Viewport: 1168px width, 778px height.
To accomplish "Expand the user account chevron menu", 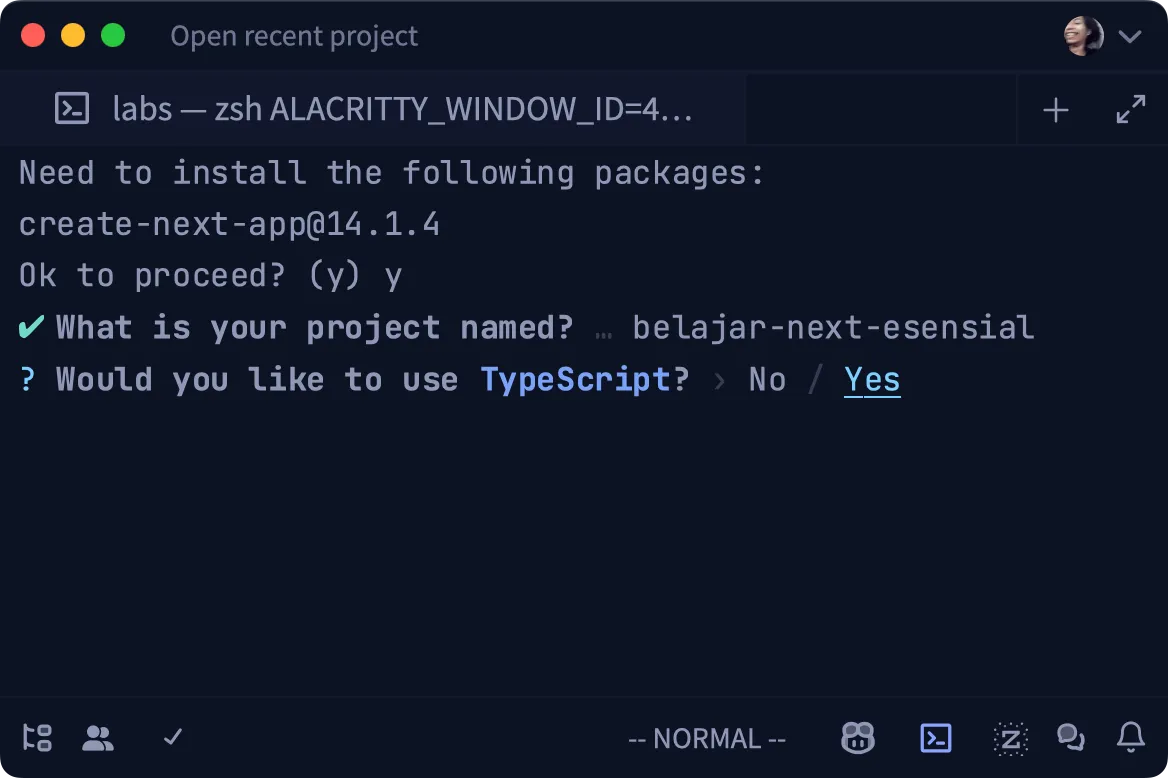I will click(x=1131, y=36).
